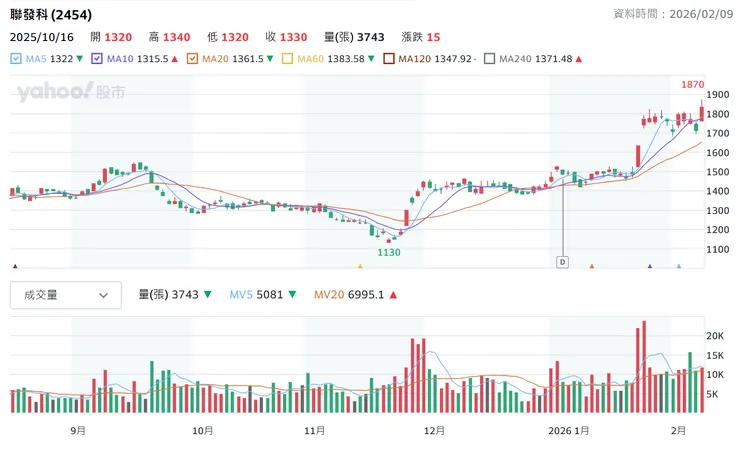The image size is (740, 449).
Task: Click the yellow triangle event marker
Action: pos(360,266)
